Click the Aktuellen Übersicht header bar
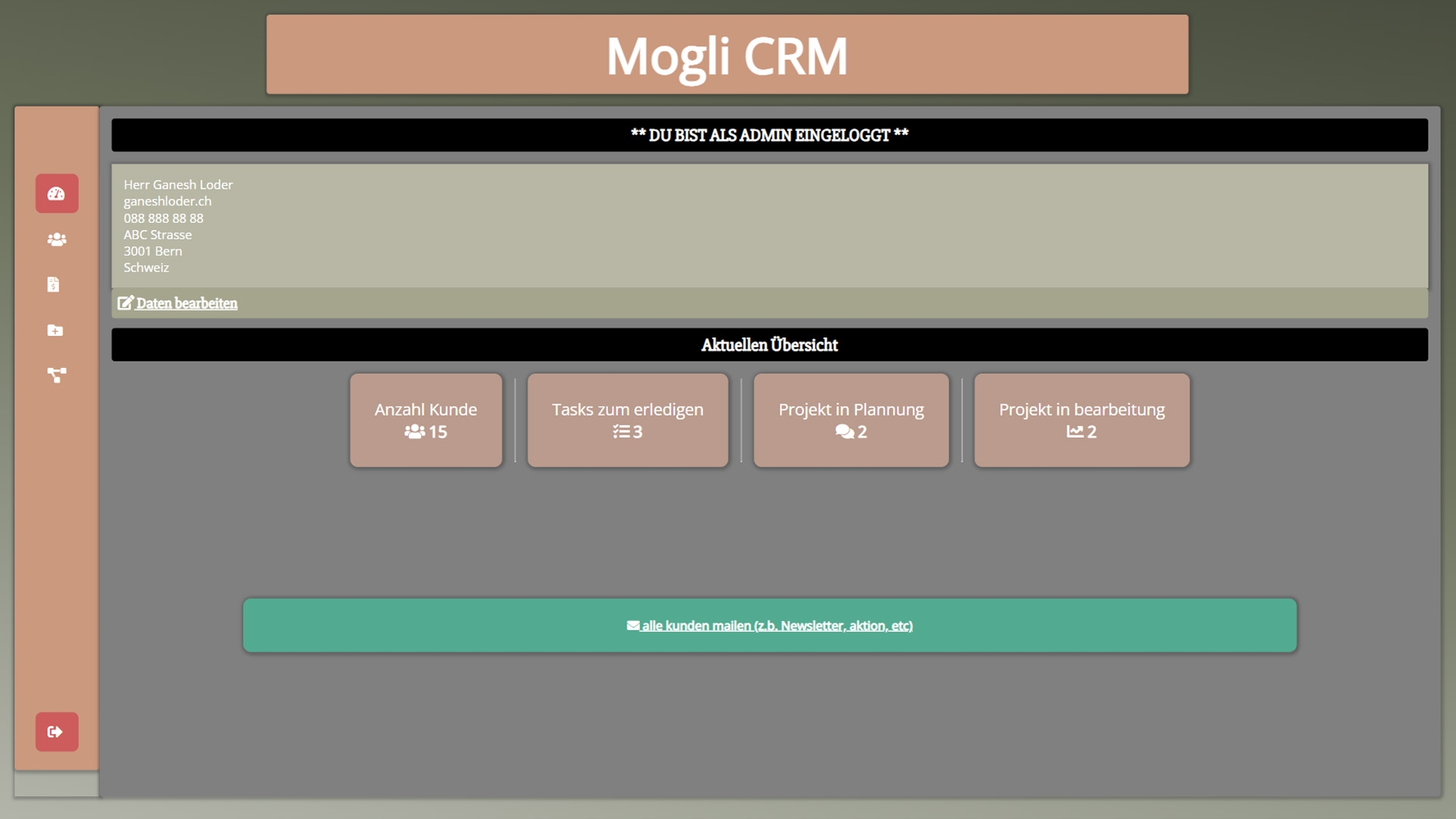 click(x=769, y=345)
